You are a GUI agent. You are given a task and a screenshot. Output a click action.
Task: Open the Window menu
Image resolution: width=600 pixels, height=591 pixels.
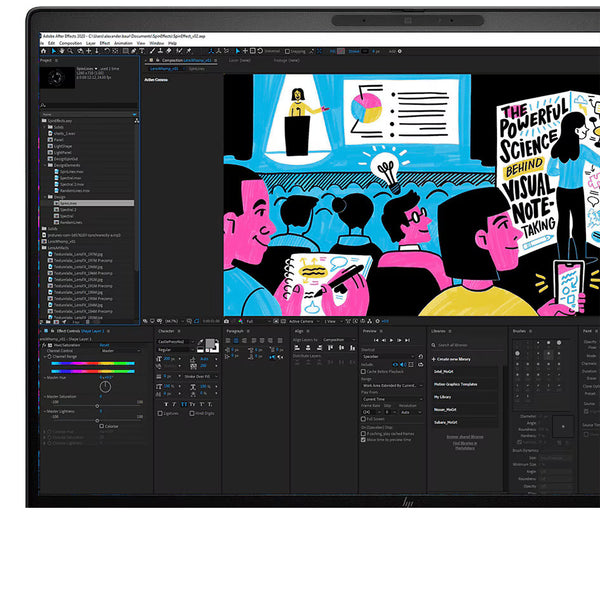coord(157,43)
